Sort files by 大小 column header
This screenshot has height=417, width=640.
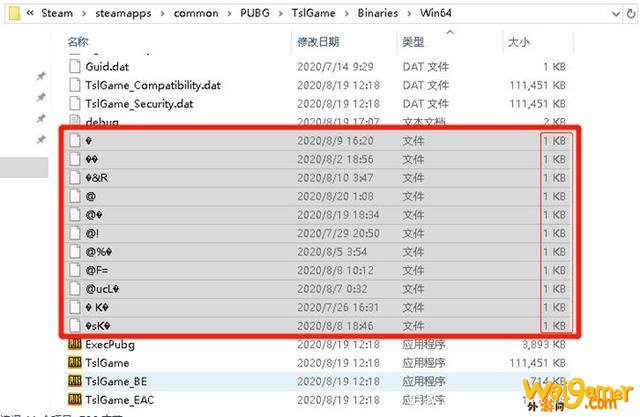[x=518, y=42]
